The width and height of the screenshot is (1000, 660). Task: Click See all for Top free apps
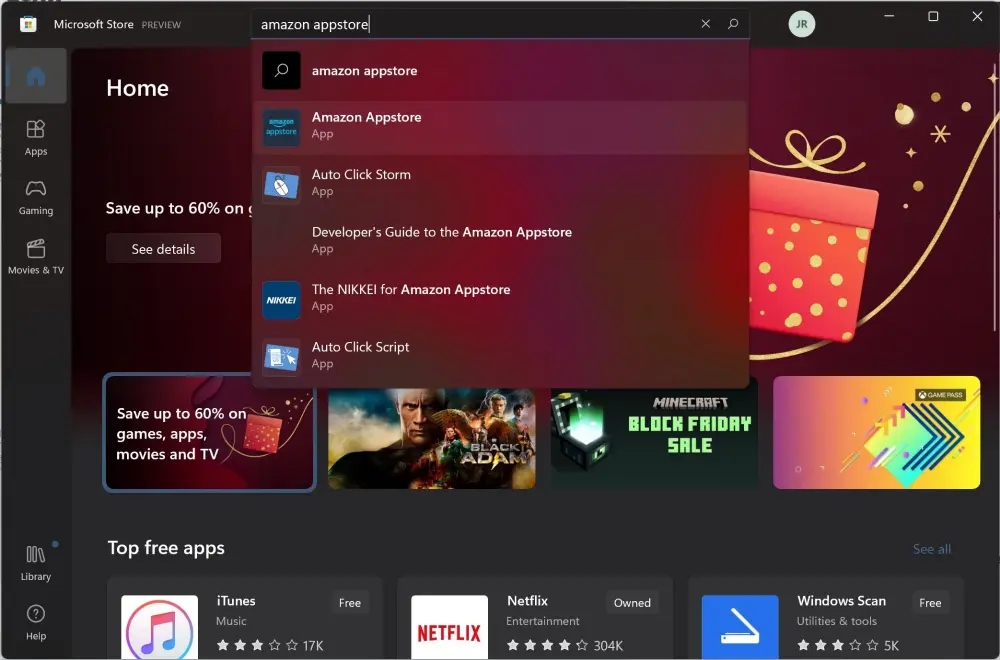click(932, 549)
